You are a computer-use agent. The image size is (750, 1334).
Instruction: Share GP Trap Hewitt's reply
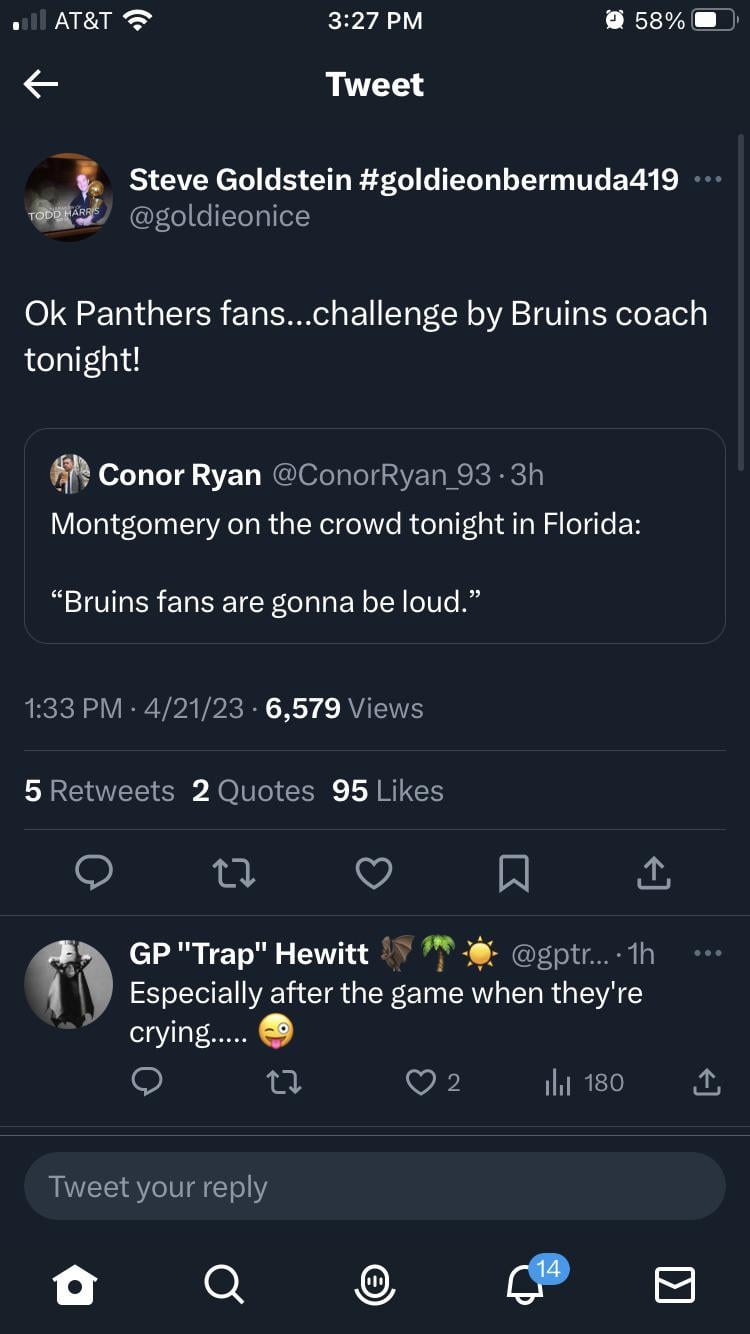click(x=706, y=1082)
